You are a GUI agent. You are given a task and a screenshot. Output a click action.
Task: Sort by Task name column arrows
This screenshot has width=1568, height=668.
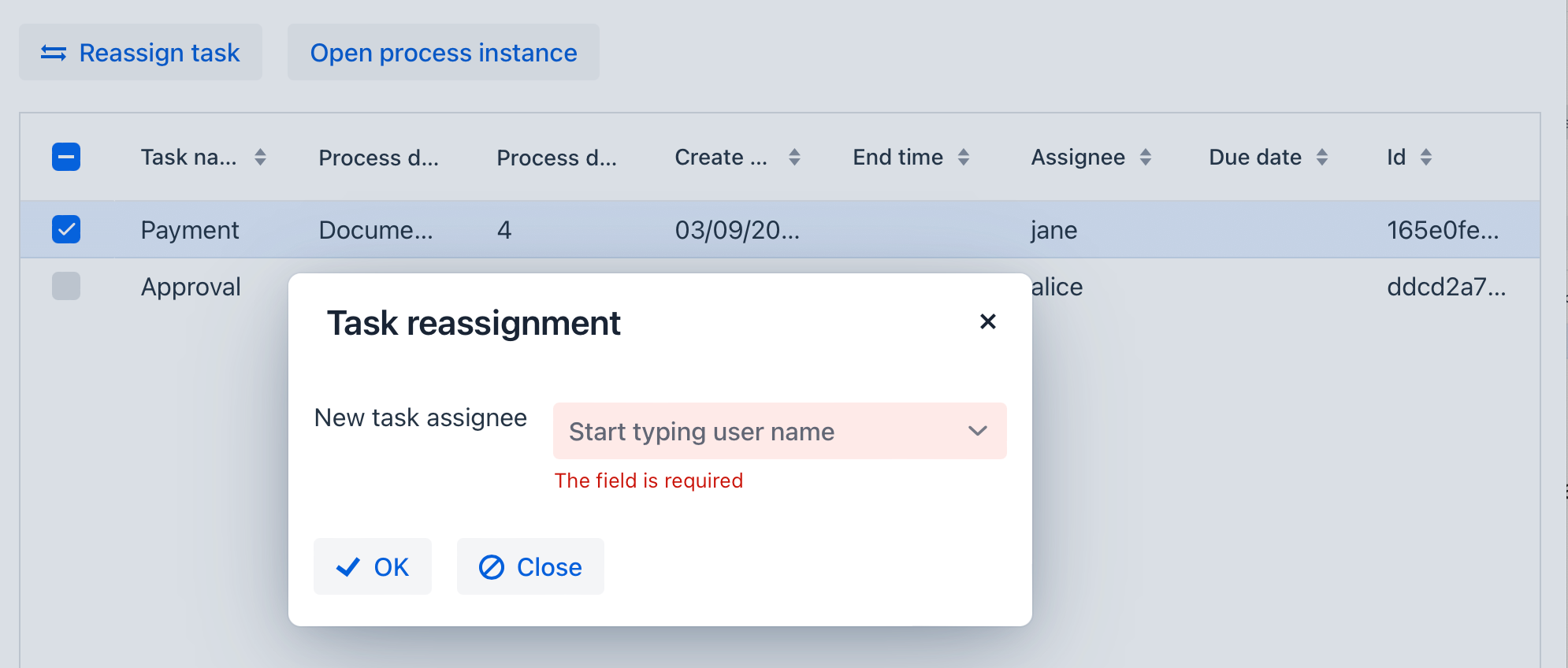[x=260, y=158]
